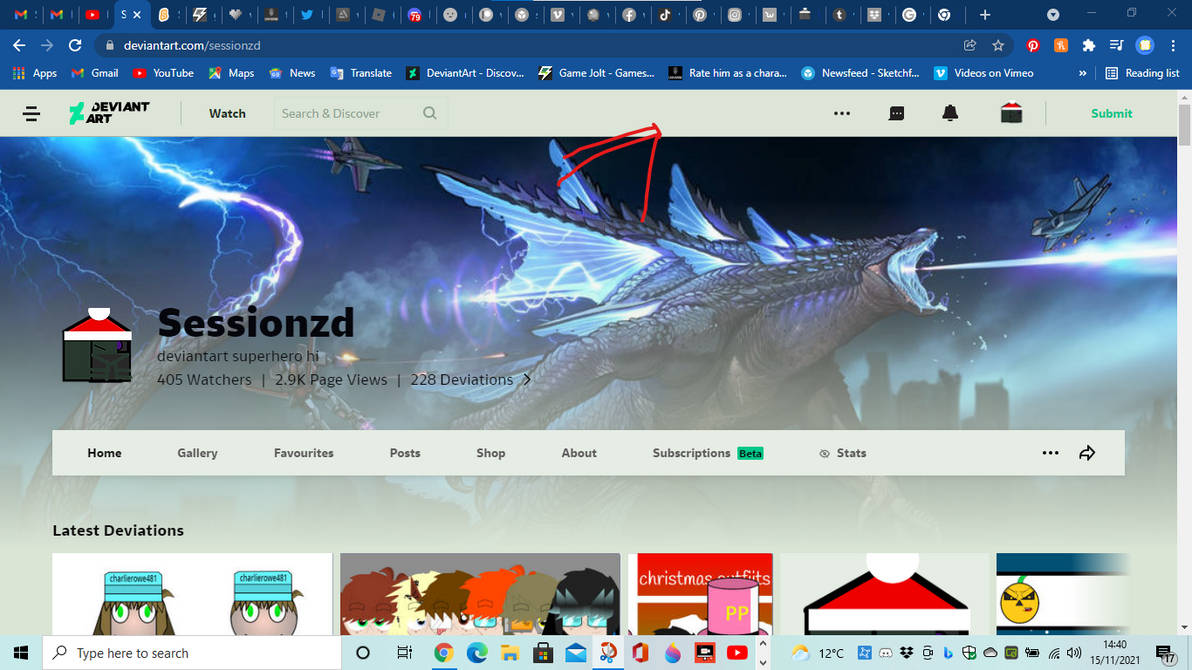Click the search magnifier icon
Viewport: 1192px width, 670px height.
pos(430,113)
